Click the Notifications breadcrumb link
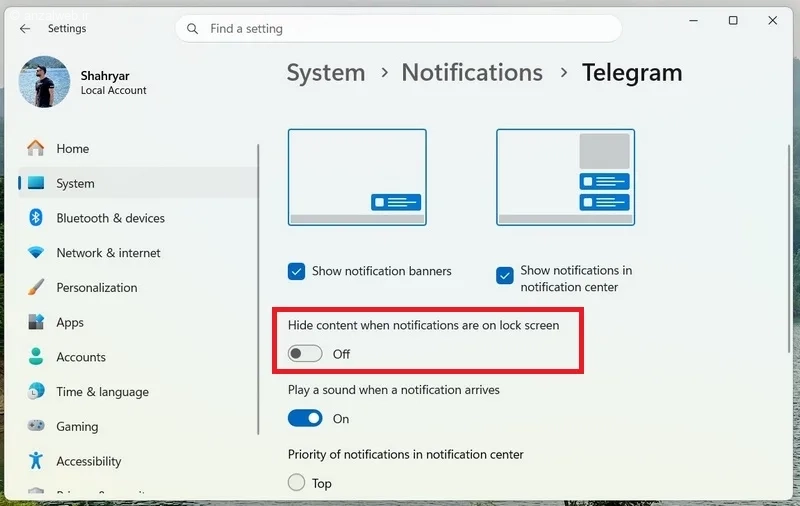Screen dimensions: 800x506 (472, 72)
